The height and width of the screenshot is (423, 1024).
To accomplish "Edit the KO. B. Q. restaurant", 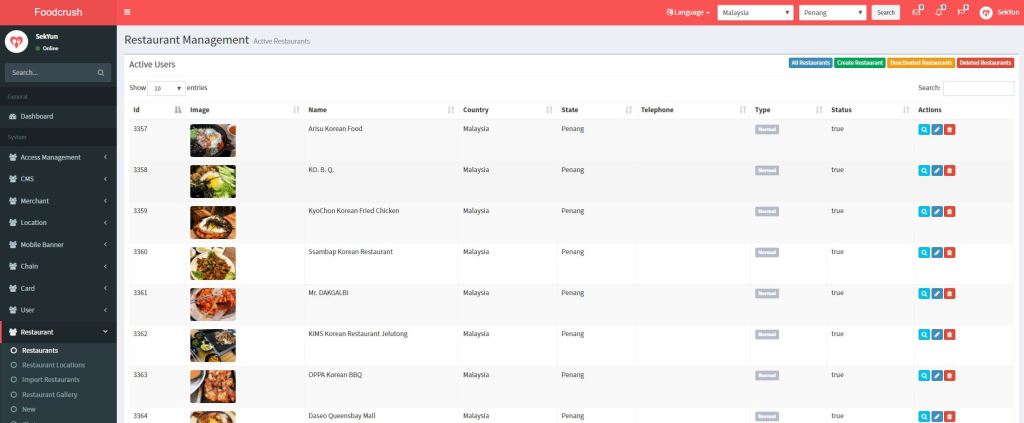I will (936, 170).
